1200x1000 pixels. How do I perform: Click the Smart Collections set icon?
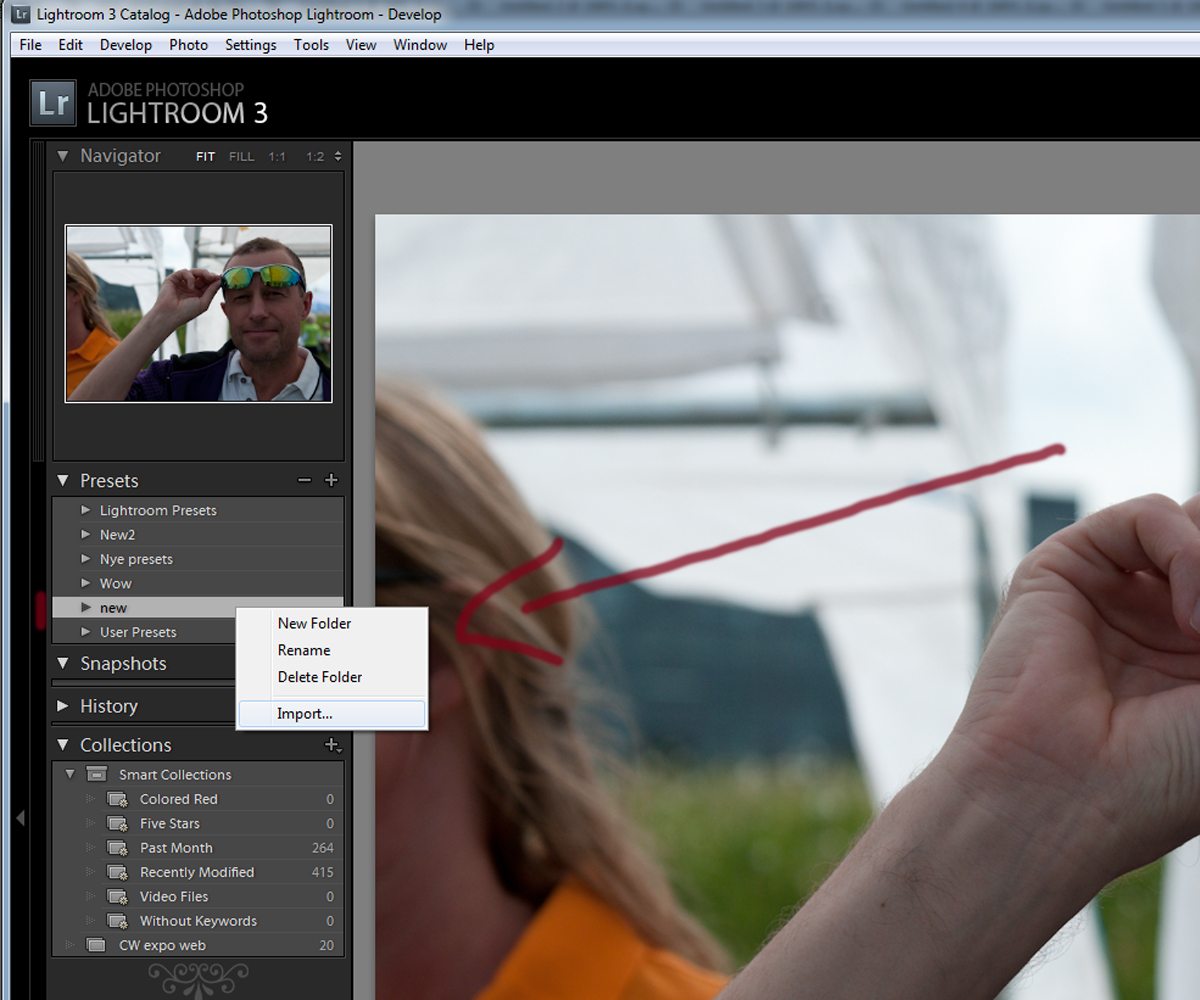[x=96, y=775]
